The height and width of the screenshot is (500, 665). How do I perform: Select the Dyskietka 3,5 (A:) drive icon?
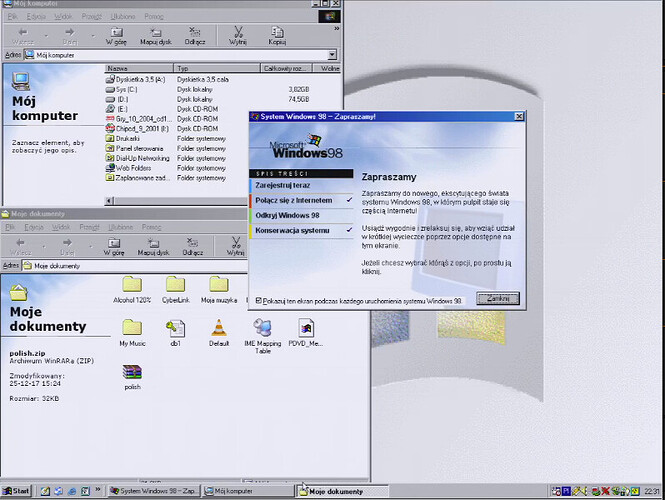pyautogui.click(x=110, y=79)
